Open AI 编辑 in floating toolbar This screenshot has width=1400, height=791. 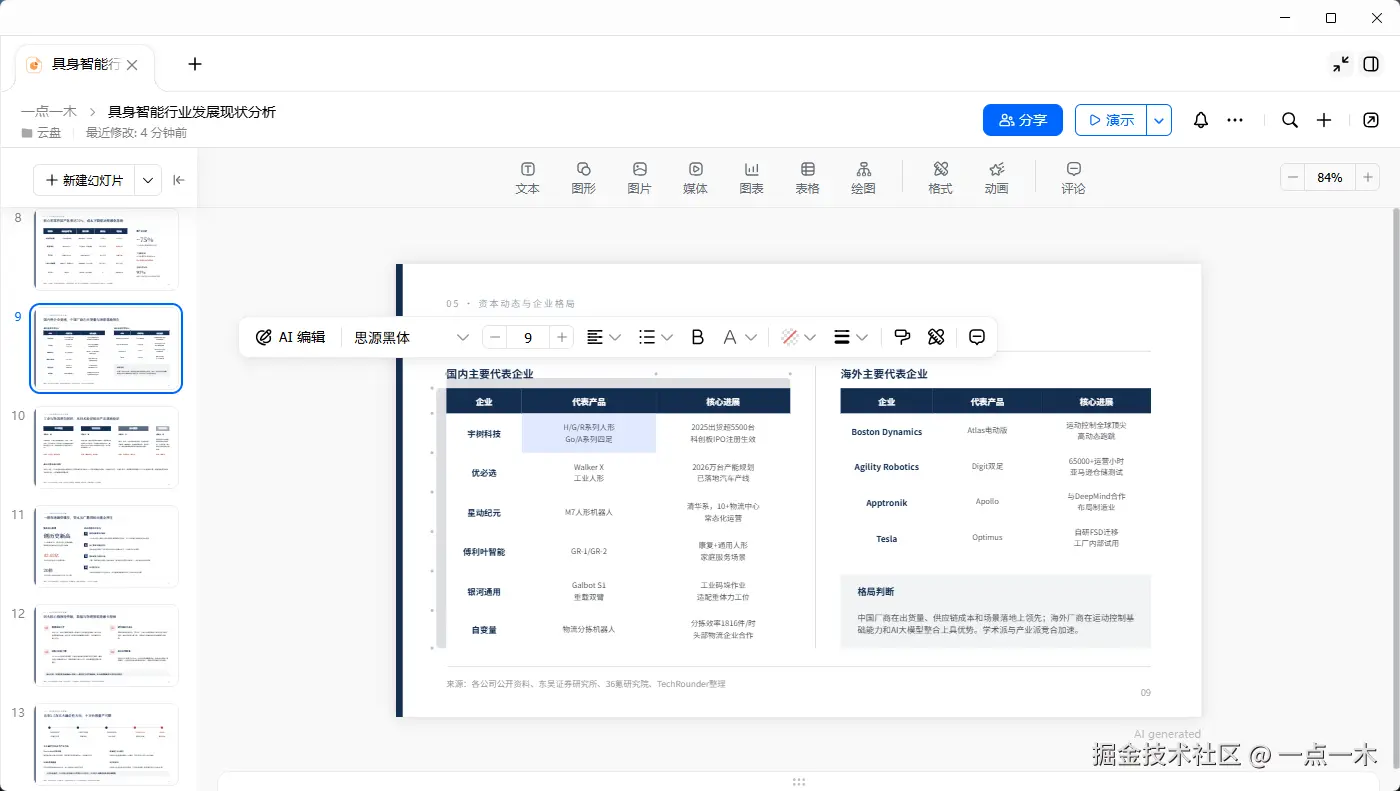290,337
